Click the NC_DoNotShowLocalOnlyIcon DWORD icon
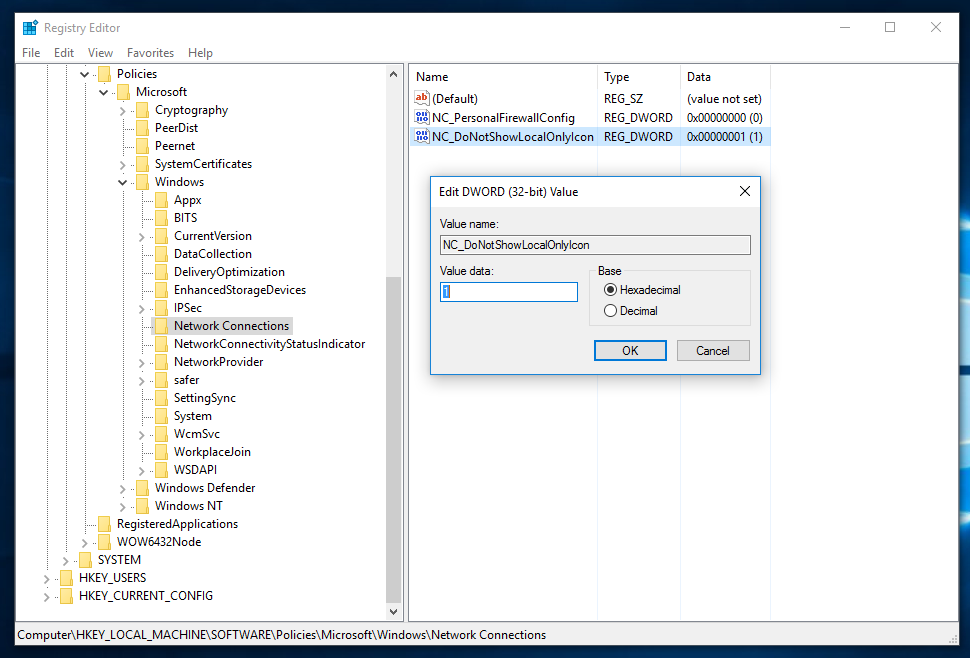 point(421,137)
